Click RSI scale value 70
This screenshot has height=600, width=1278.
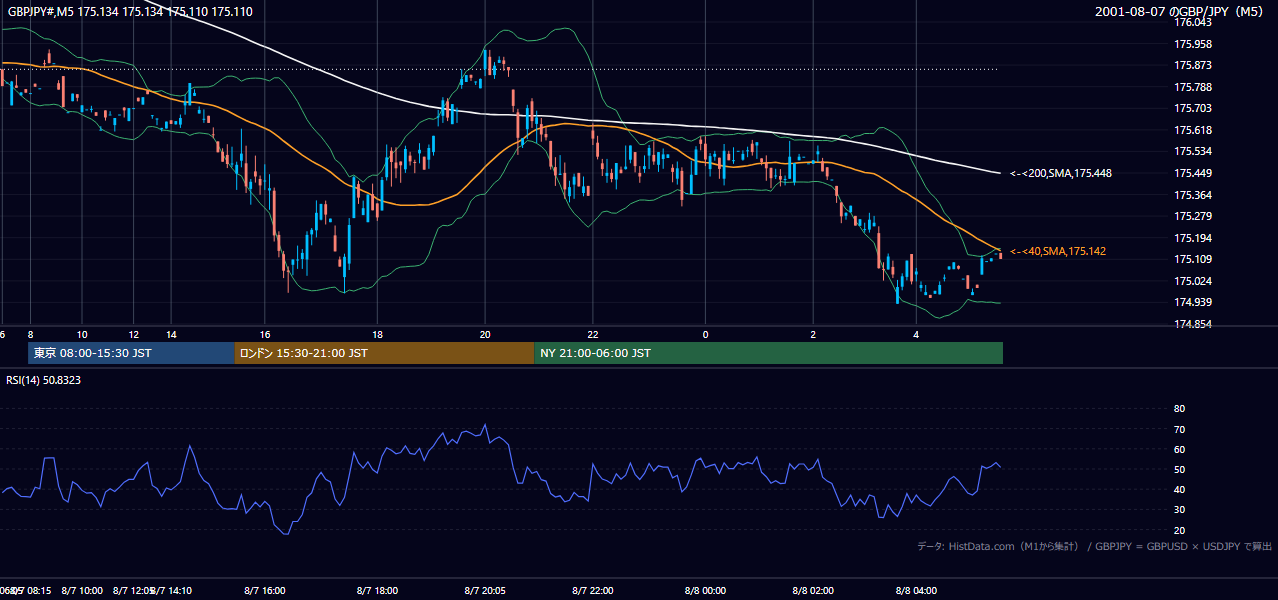(1179, 429)
